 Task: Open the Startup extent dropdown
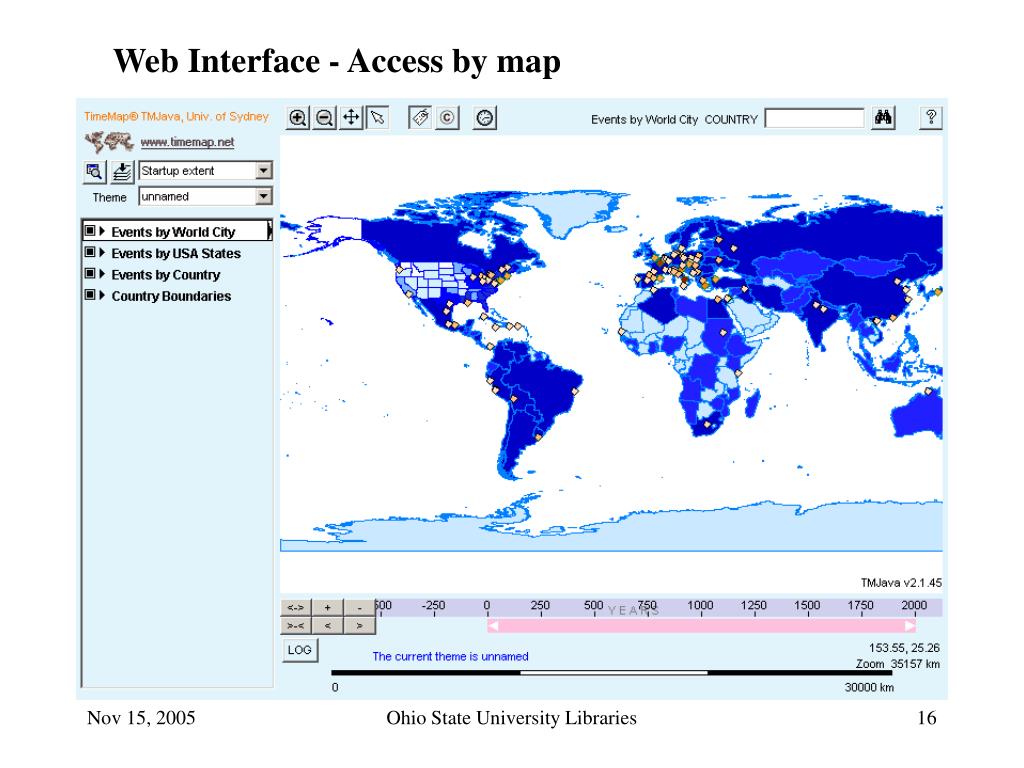coord(205,170)
